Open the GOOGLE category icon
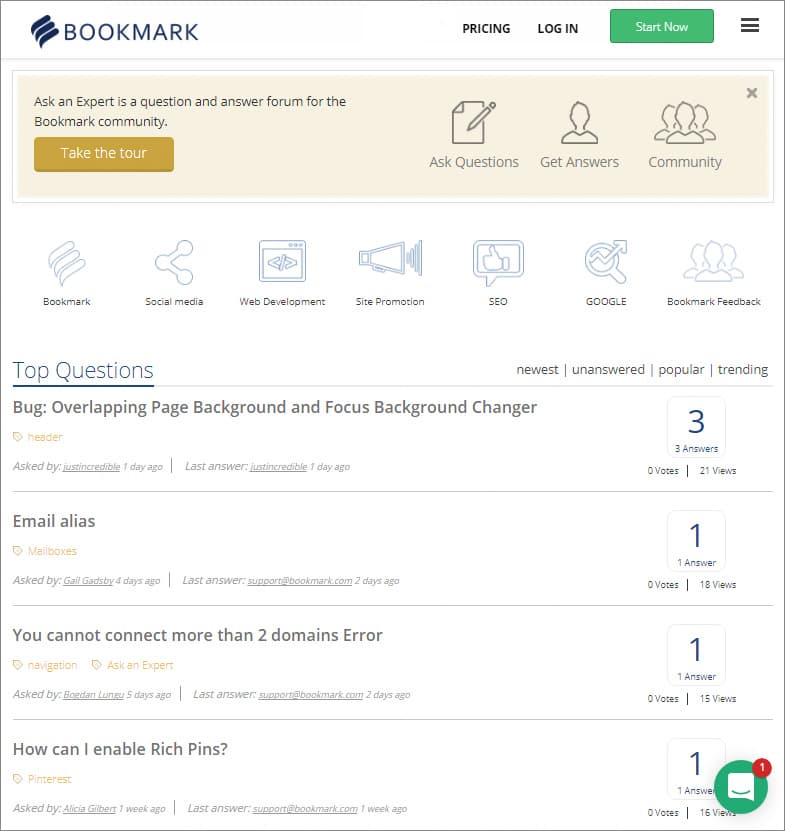 pyautogui.click(x=606, y=262)
